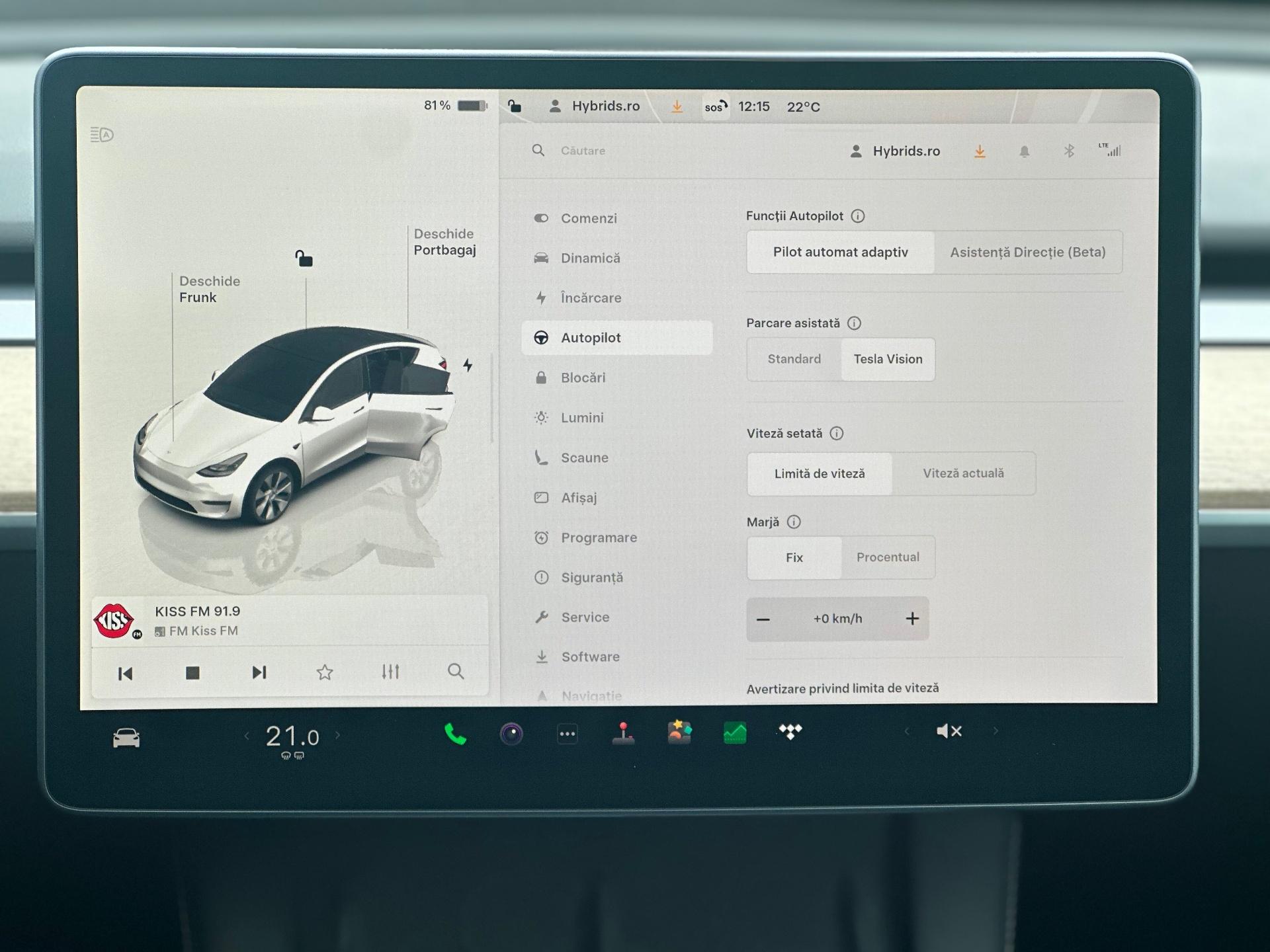The width and height of the screenshot is (1270, 952).
Task: Open the Tidal music app icon
Action: point(790,732)
